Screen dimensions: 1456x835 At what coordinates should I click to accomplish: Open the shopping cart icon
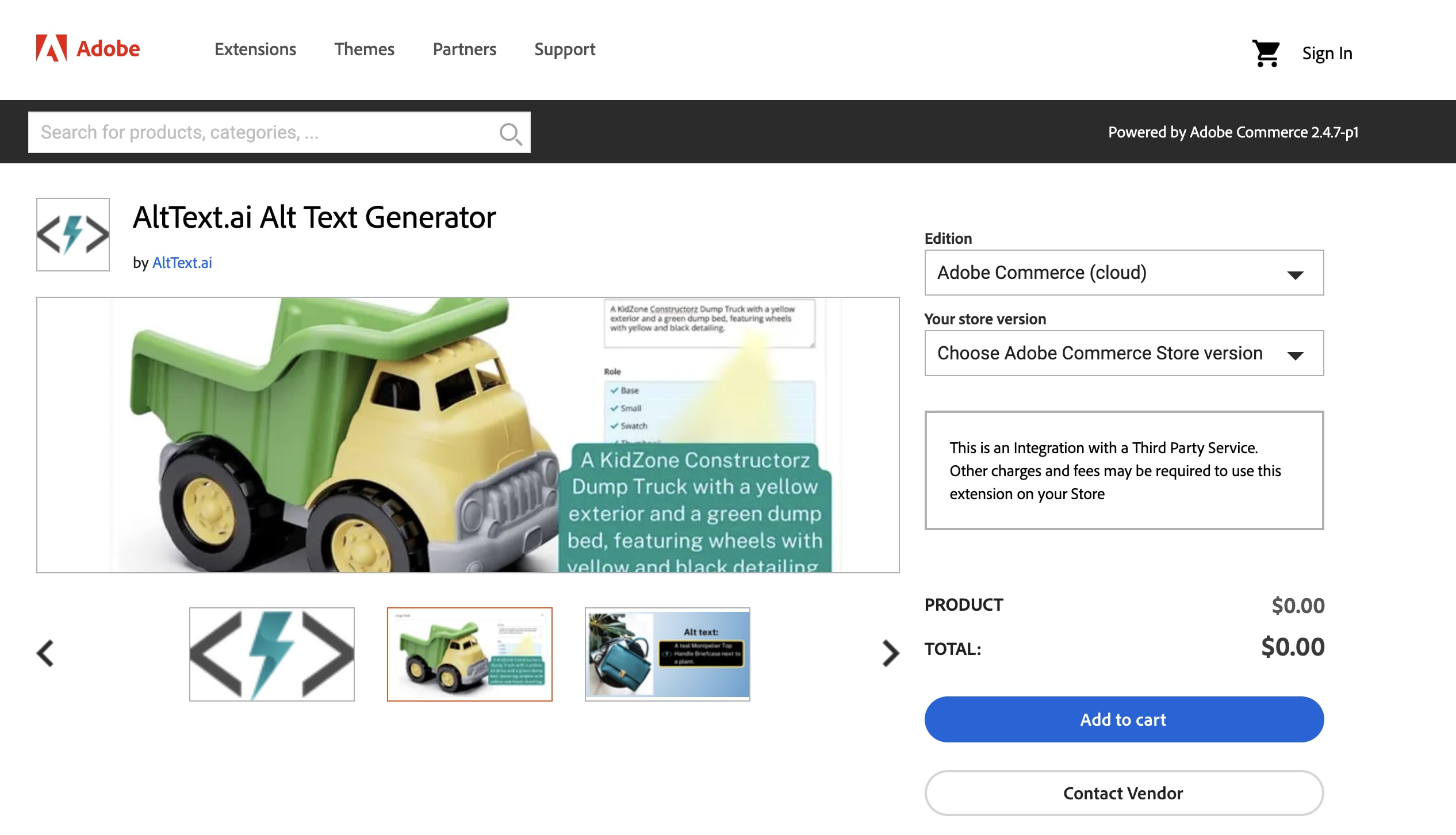coord(1265,53)
